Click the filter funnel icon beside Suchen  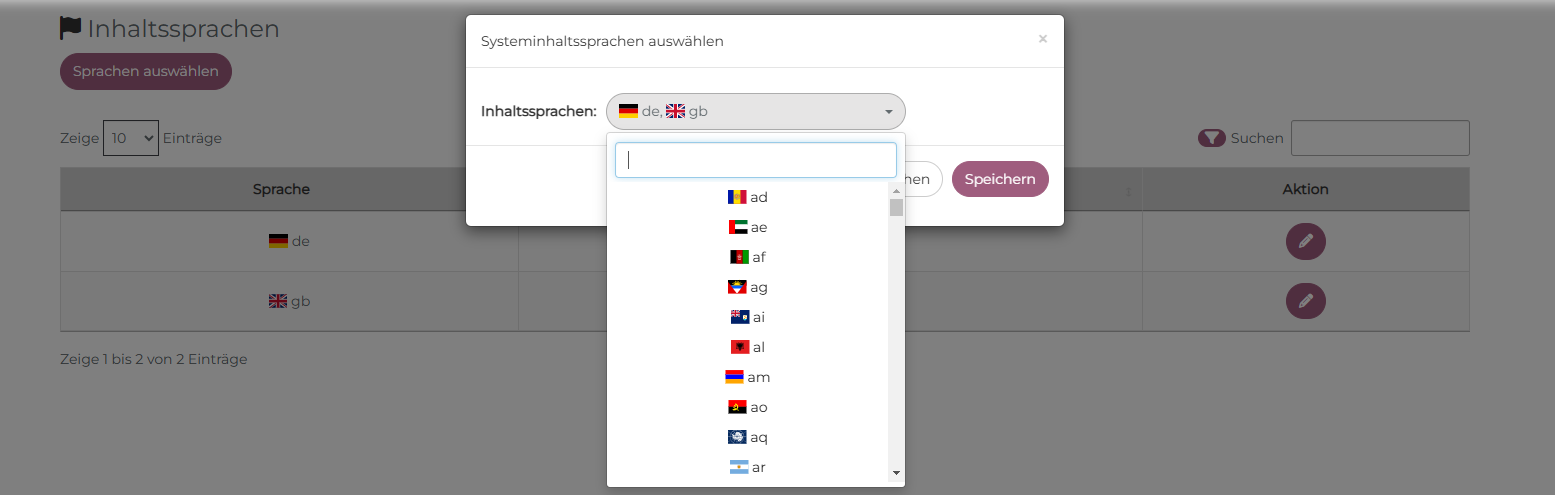[1211, 138]
